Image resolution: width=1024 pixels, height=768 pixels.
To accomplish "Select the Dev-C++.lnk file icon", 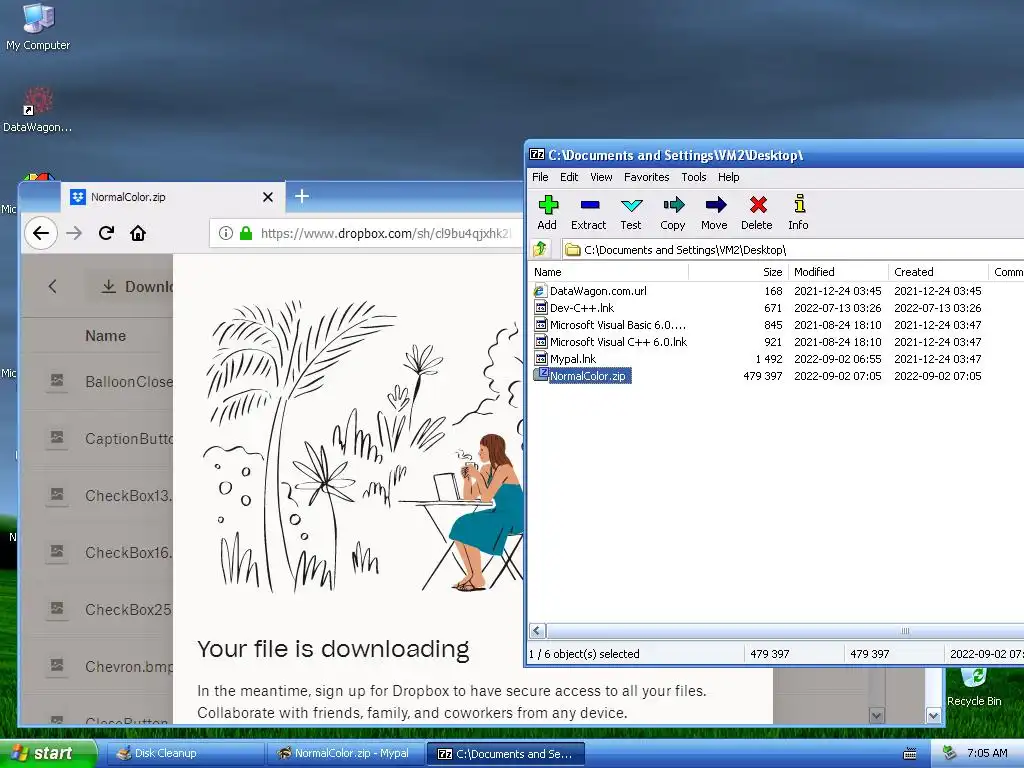I will [x=540, y=308].
